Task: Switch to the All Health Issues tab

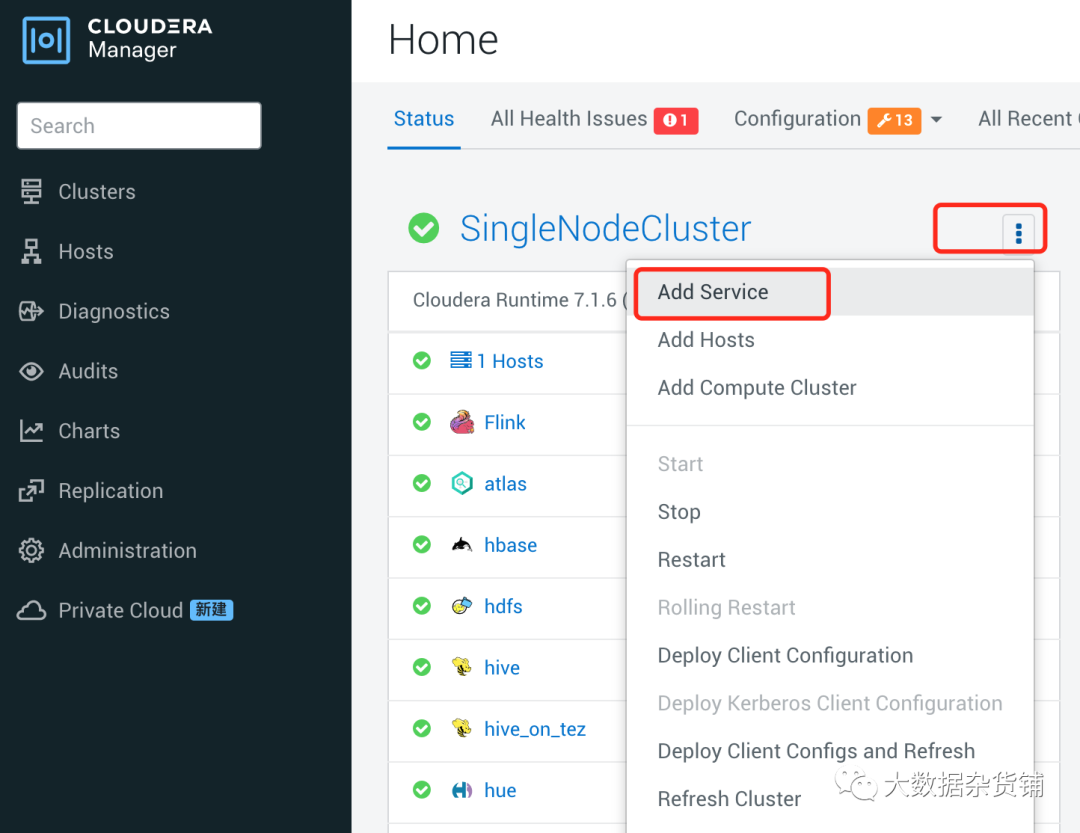Action: 569,119
